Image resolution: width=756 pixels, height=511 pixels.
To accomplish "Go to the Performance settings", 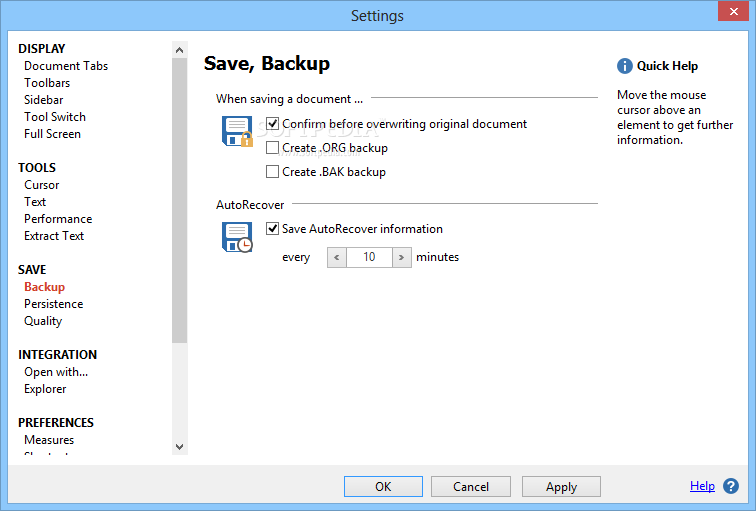I will point(58,219).
